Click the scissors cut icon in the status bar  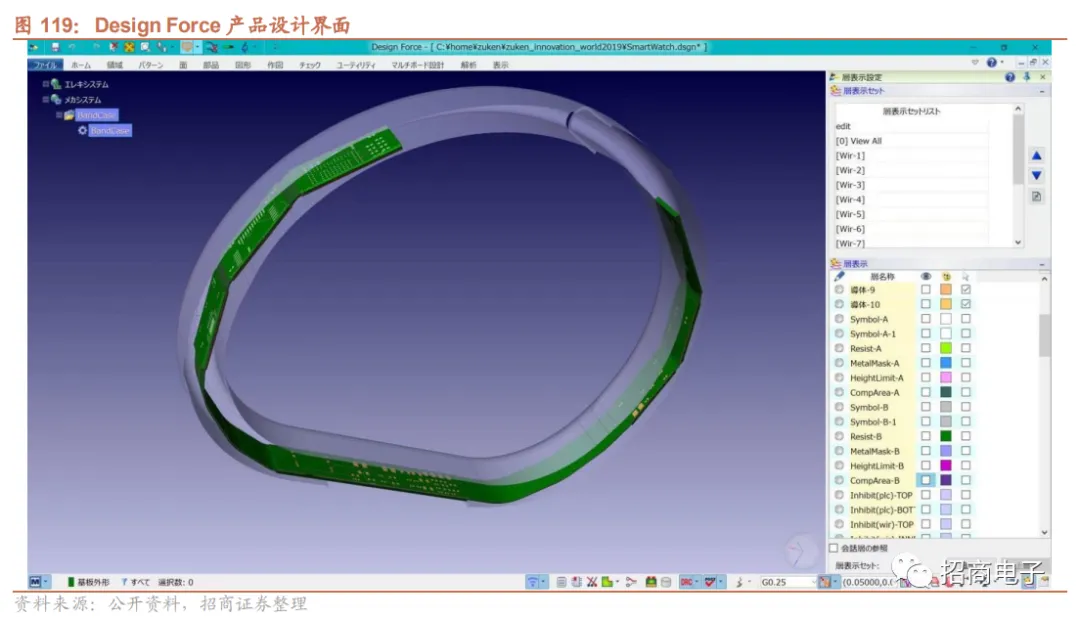(x=631, y=582)
